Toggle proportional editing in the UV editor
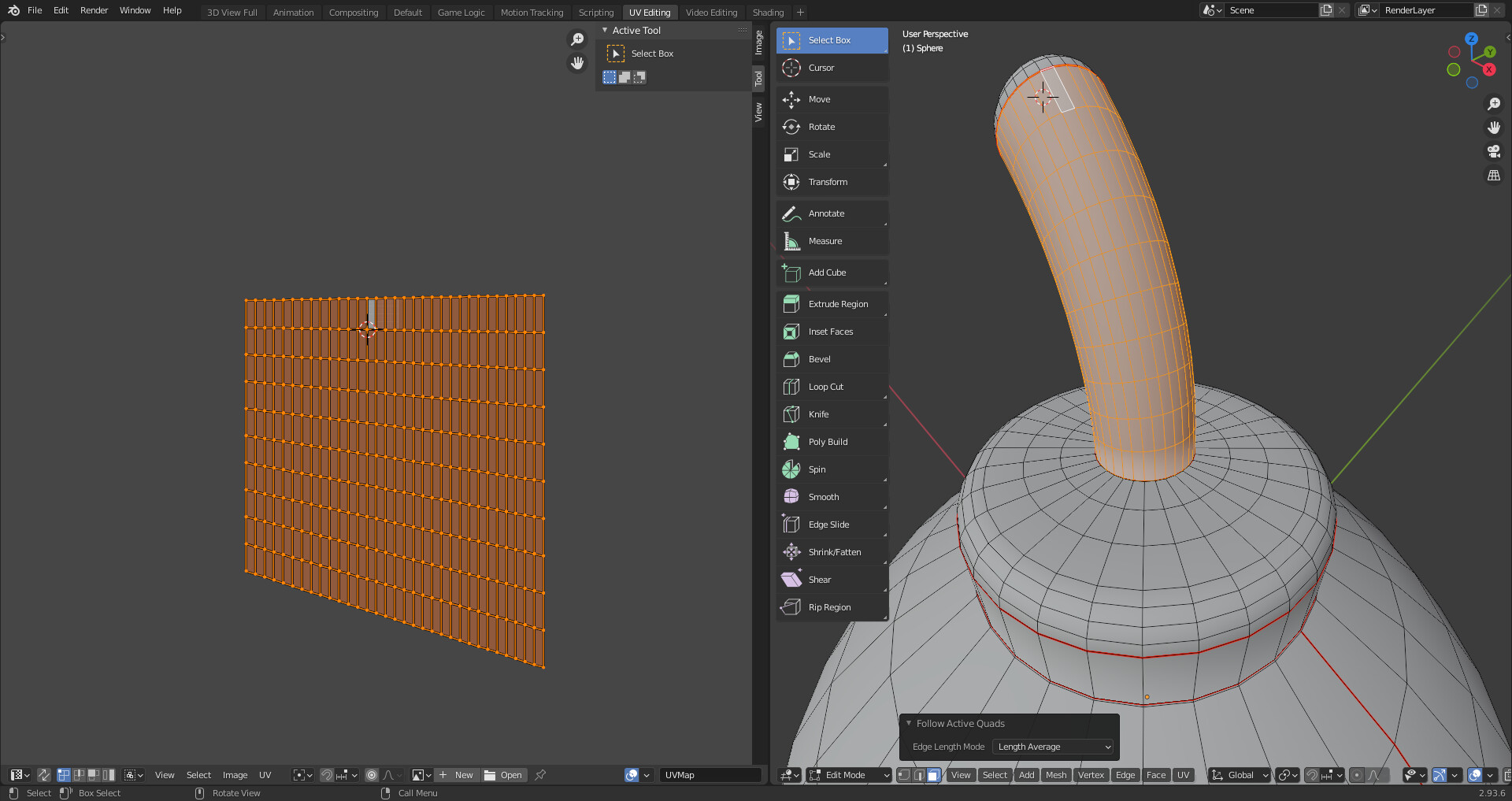Screen dimensions: 1512x801 (x=372, y=775)
